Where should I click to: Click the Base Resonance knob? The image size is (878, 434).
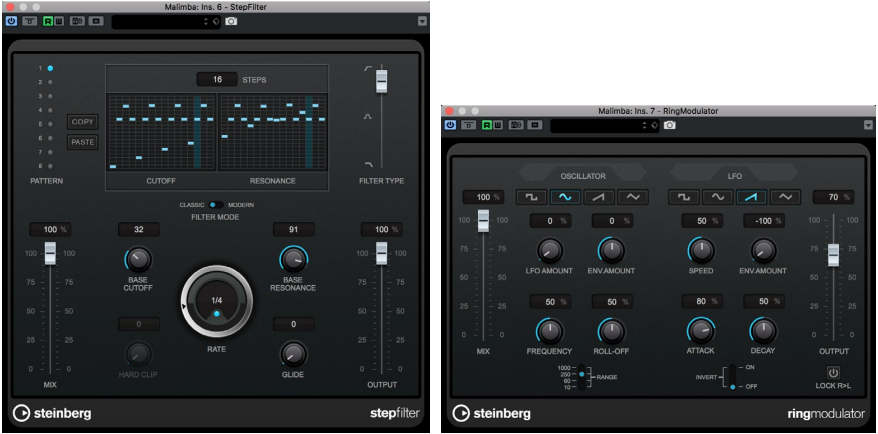click(293, 259)
